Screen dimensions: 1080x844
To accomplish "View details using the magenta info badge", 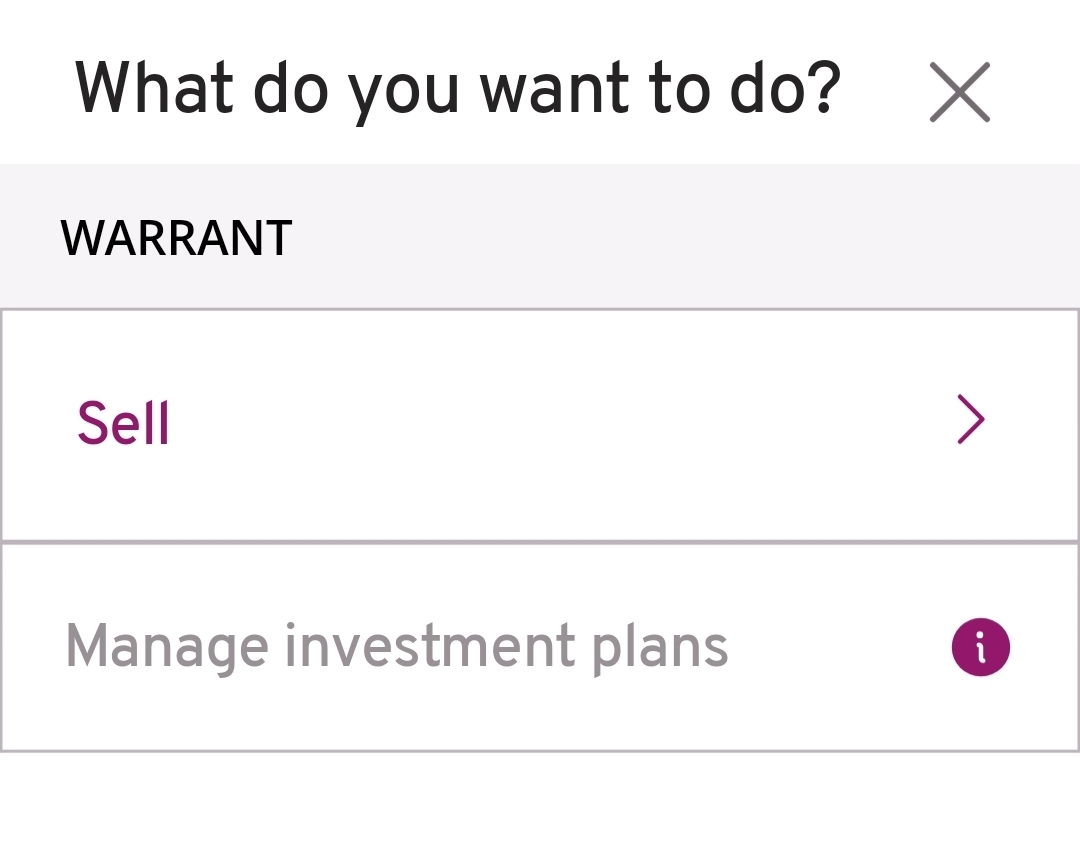I will point(980,647).
